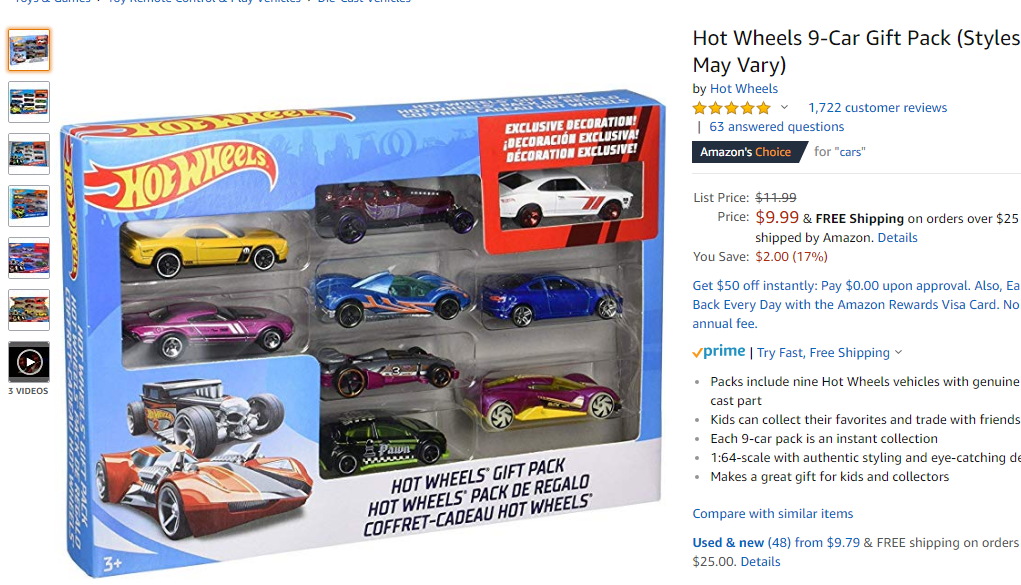This screenshot has height=585, width=1021.
Task: Click the five-star rating icons
Action: click(x=731, y=108)
